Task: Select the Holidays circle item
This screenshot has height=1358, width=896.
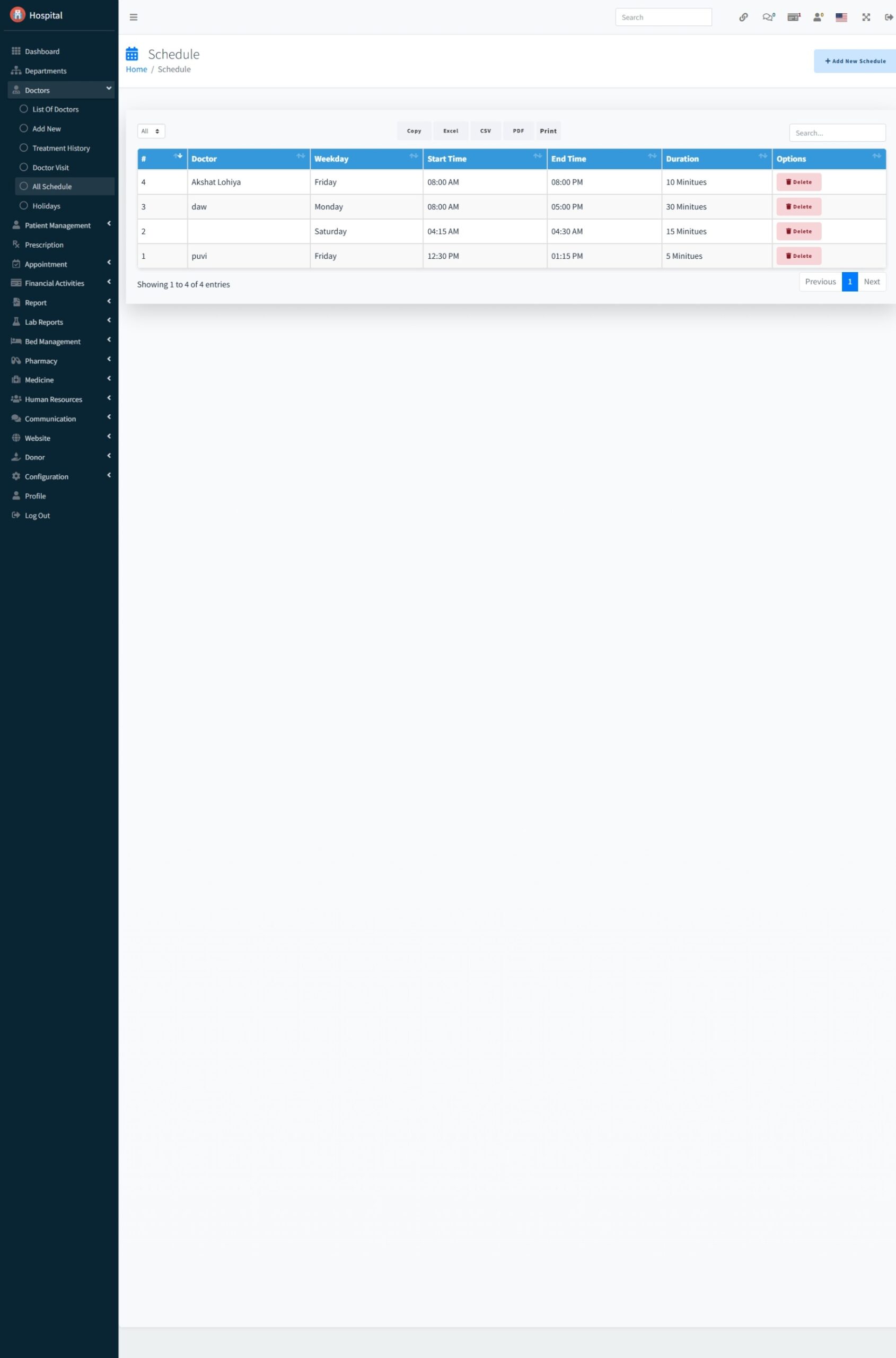Action: (23, 205)
